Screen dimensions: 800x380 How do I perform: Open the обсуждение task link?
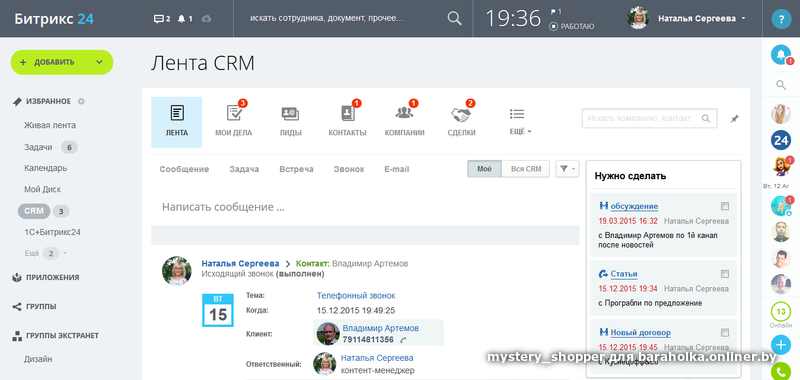pos(634,206)
